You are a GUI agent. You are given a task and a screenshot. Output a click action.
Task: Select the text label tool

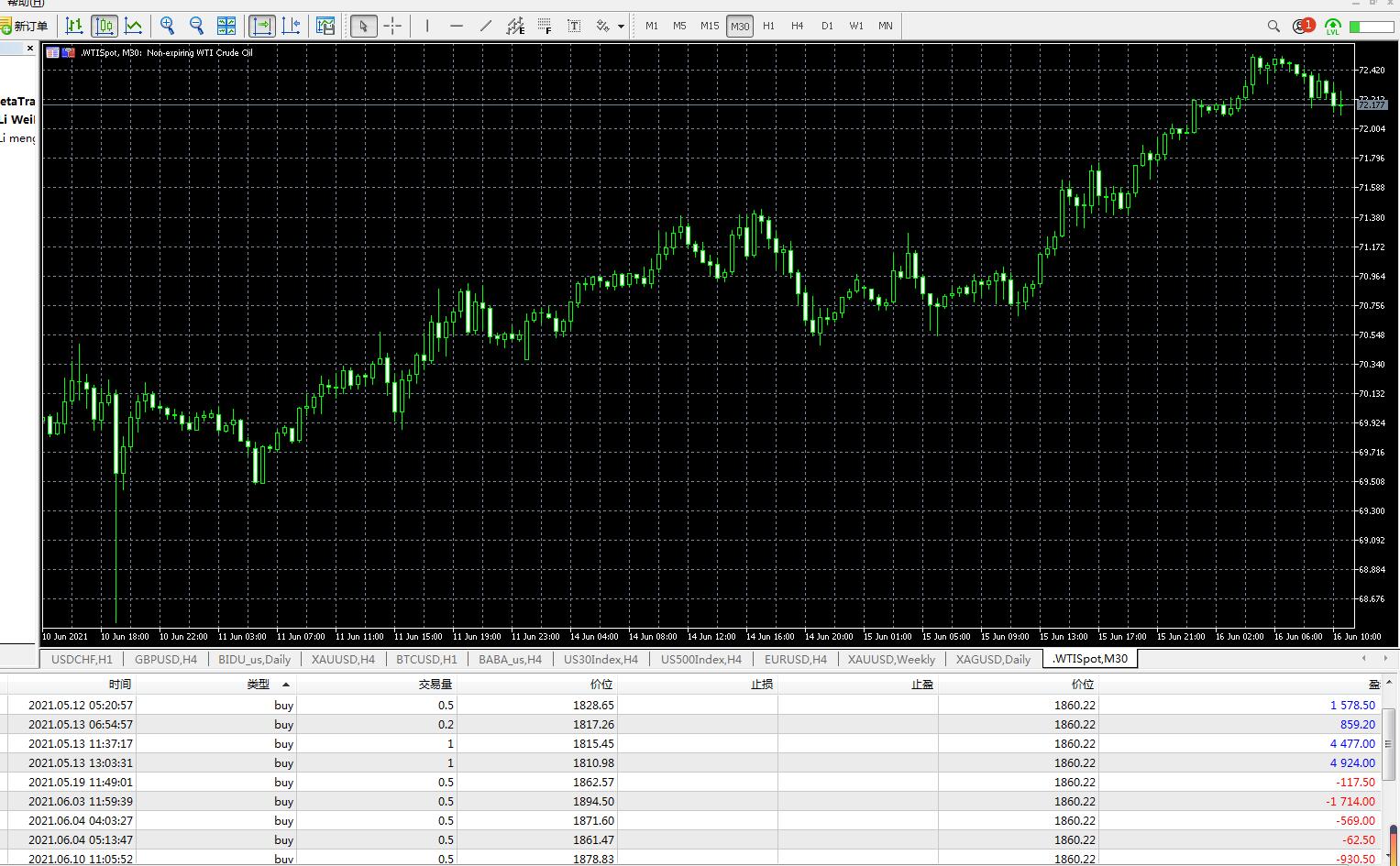click(574, 26)
